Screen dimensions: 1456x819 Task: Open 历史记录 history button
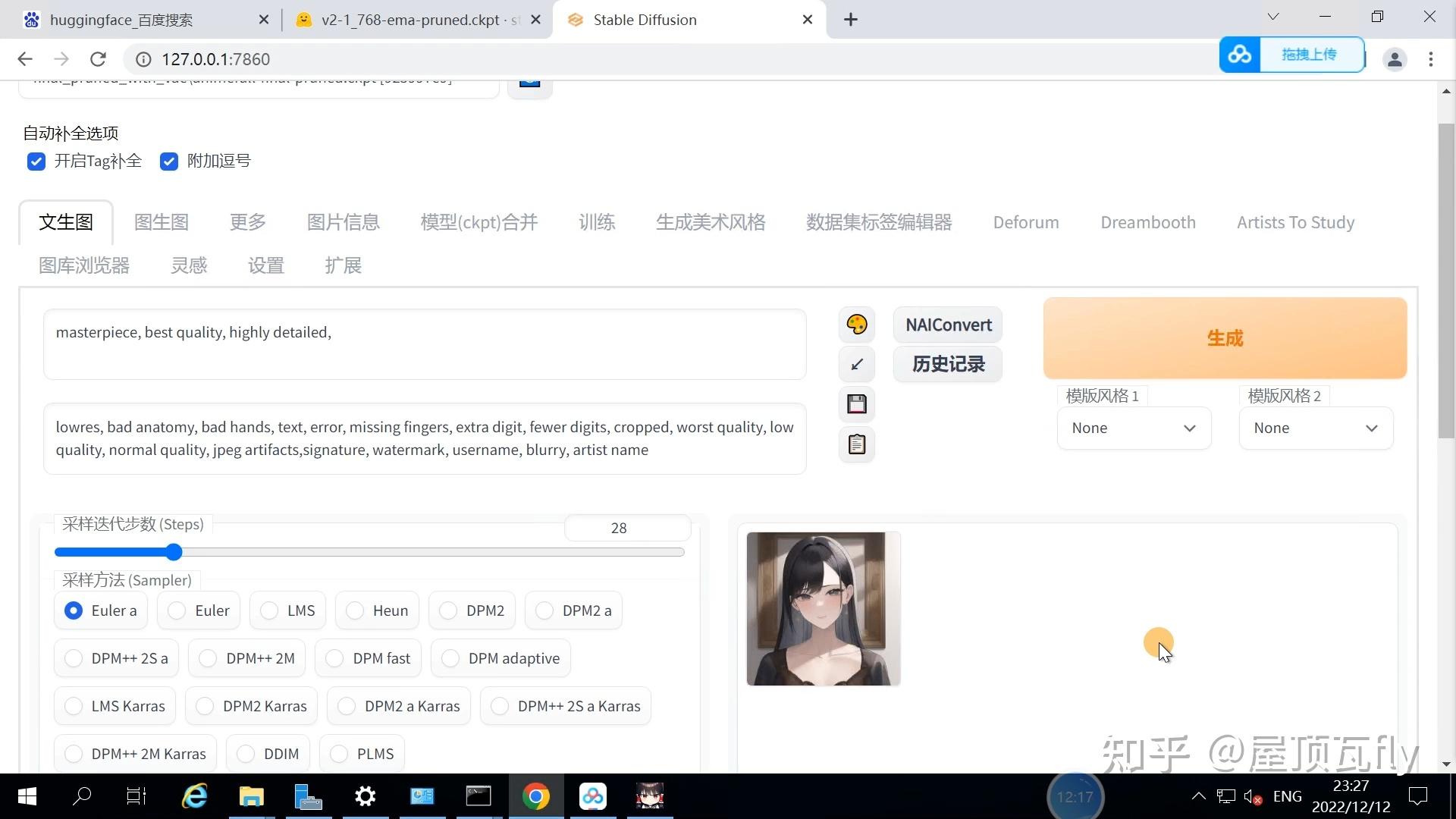pyautogui.click(x=948, y=364)
